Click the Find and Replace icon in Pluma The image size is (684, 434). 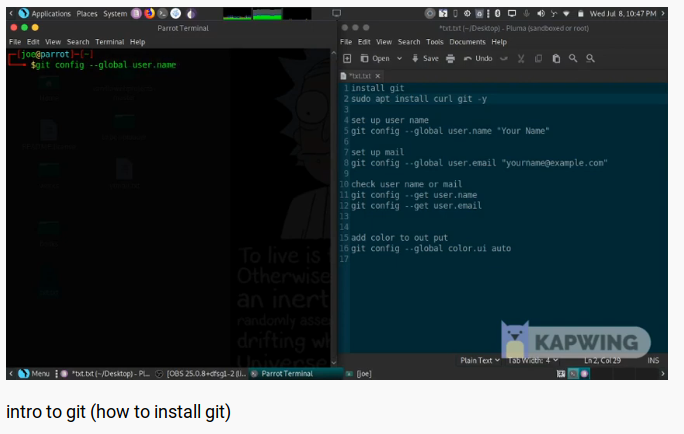click(x=591, y=58)
